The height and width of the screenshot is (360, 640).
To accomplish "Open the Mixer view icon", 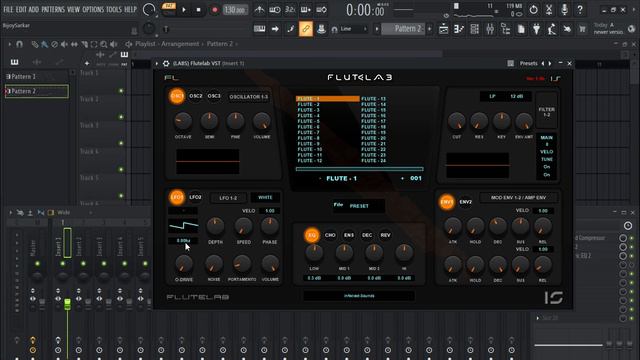I will point(490,29).
